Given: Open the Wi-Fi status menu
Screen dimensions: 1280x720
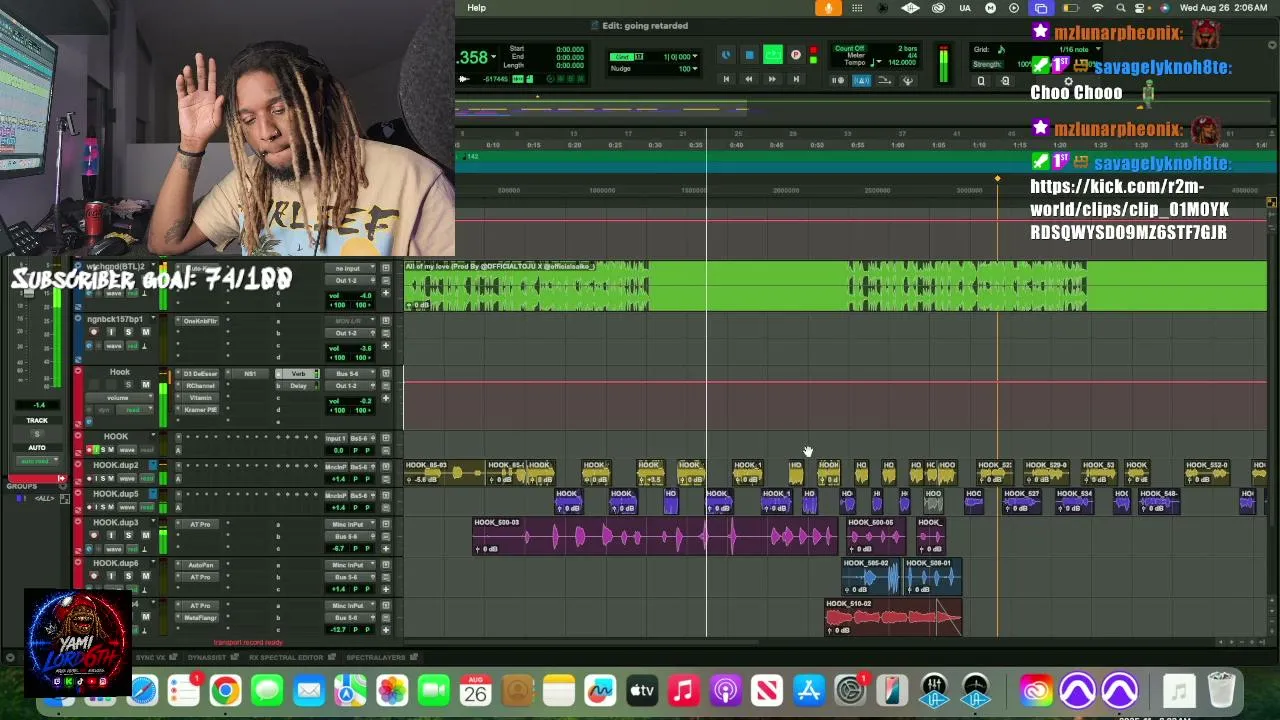Looking at the screenshot, I should point(1097,8).
